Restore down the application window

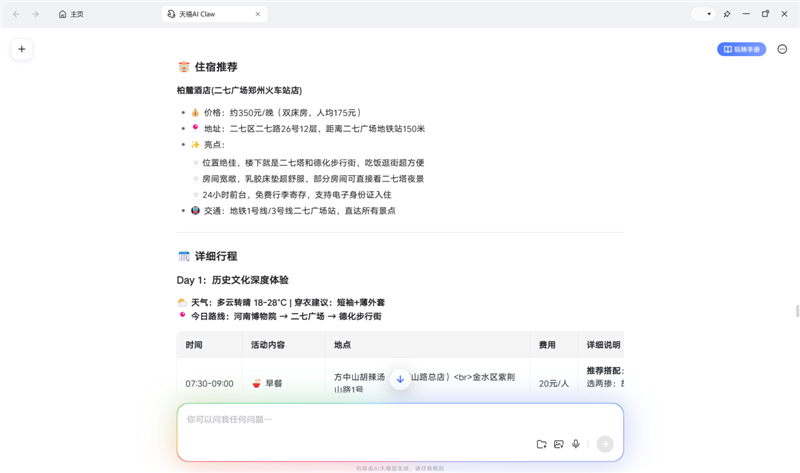click(765, 14)
